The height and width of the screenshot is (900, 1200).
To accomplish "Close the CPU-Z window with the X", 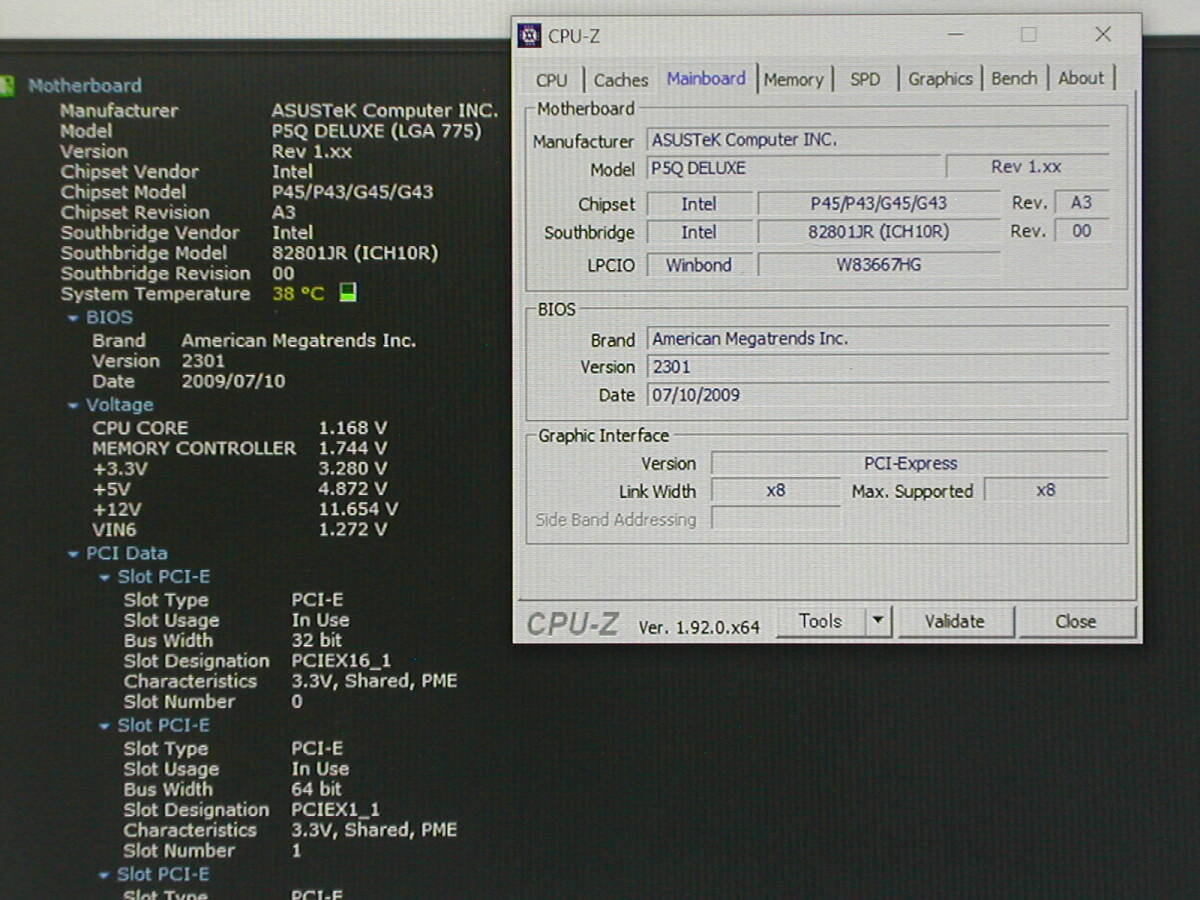I will click(1103, 35).
